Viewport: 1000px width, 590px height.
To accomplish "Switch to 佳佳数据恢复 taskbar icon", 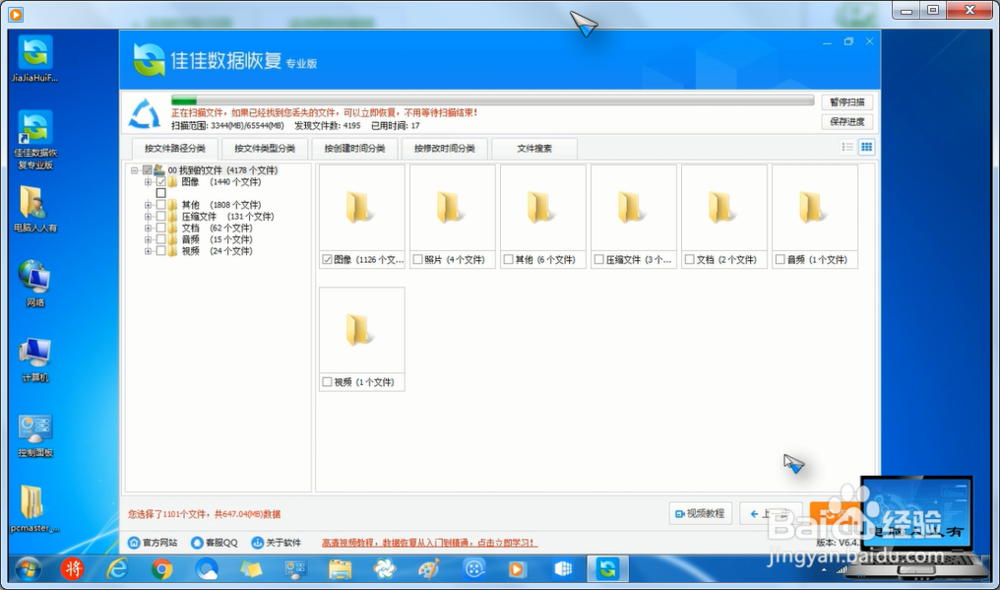I will 608,568.
